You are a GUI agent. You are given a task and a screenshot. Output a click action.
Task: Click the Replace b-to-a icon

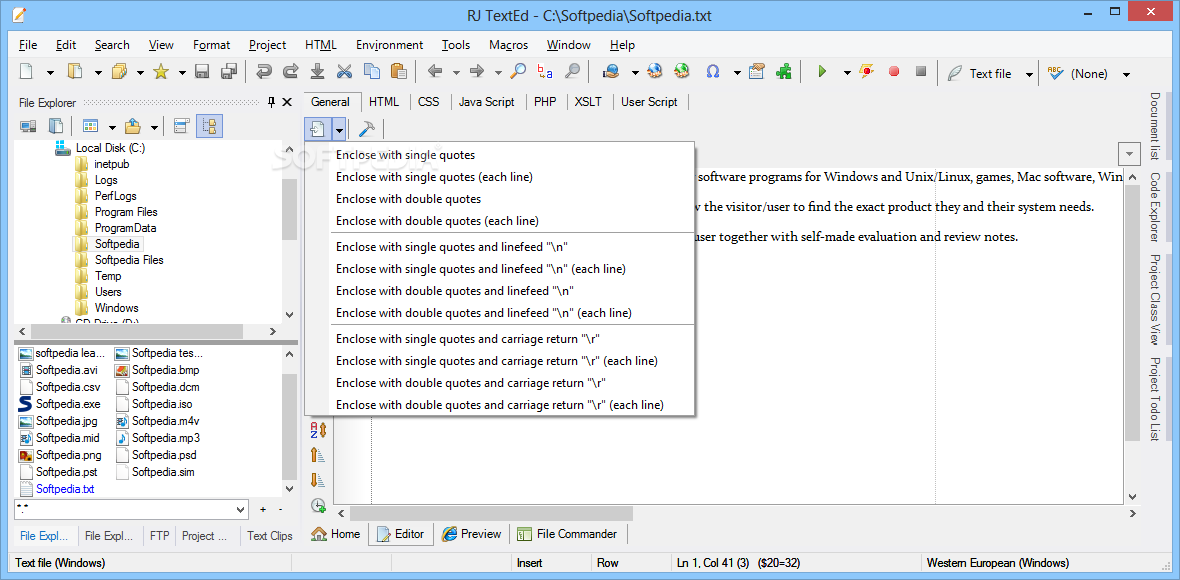(x=545, y=72)
